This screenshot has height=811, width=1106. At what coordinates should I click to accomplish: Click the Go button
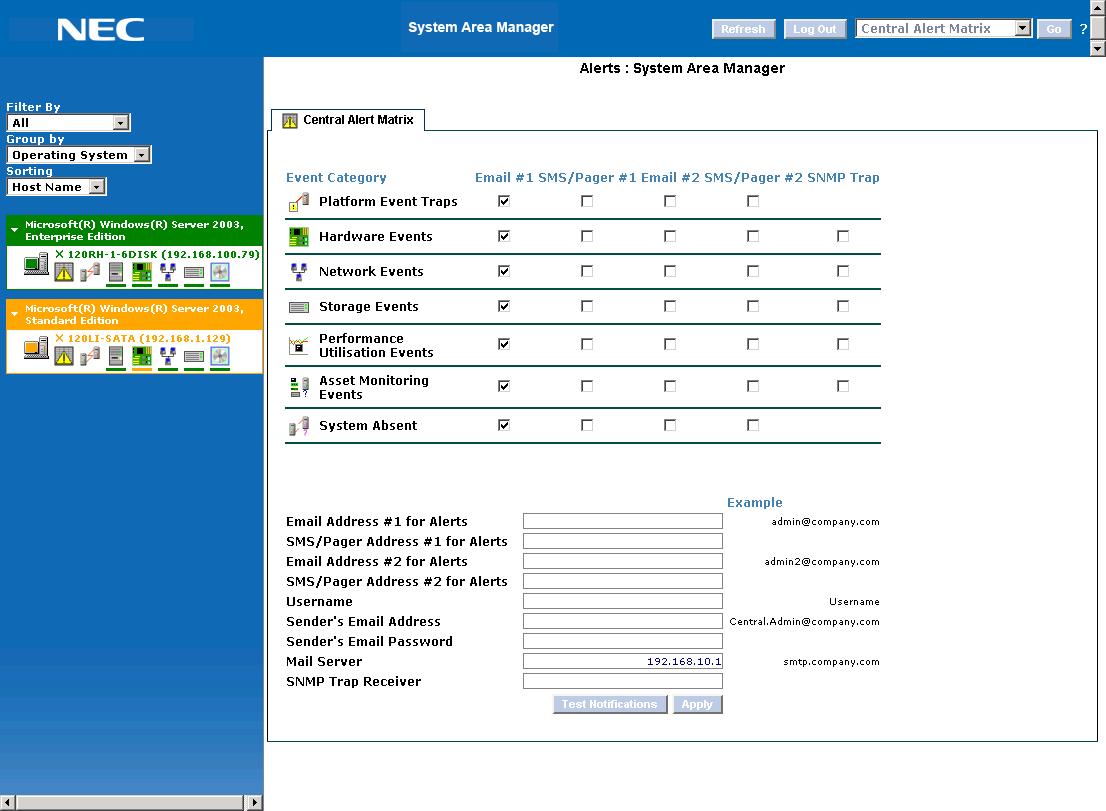click(x=1054, y=29)
